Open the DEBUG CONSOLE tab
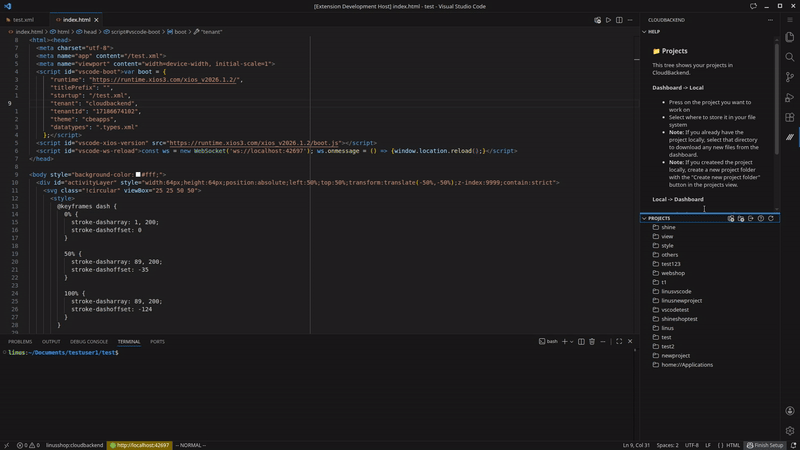800x450 pixels. pyautogui.click(x=89, y=341)
